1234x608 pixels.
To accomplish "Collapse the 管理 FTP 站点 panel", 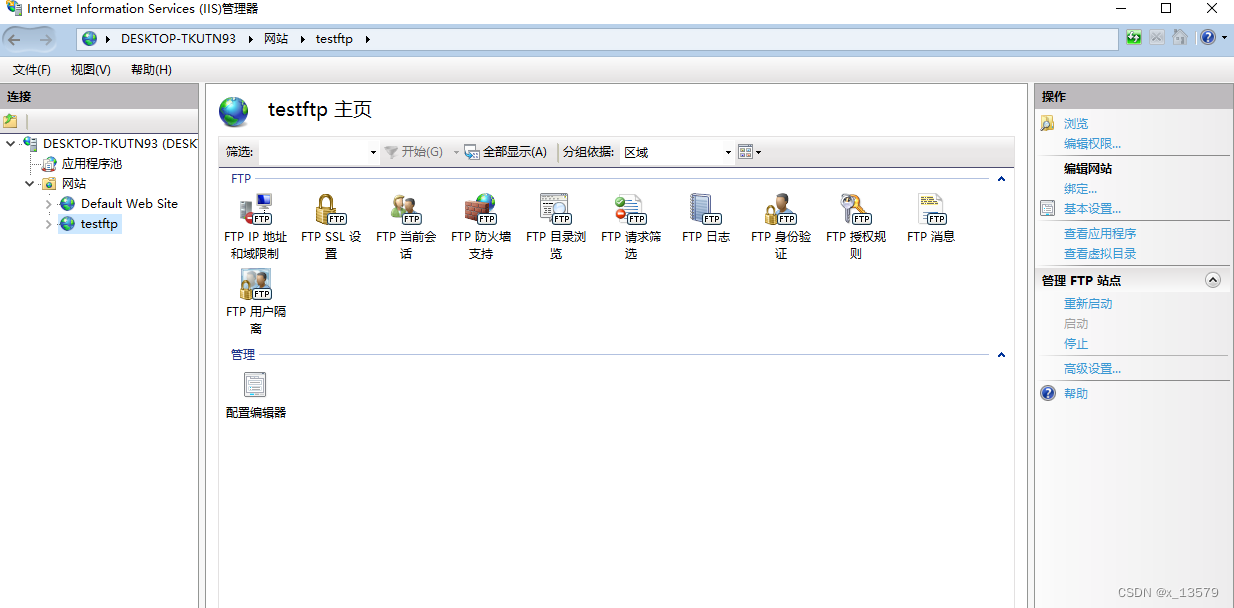I will coord(1213,281).
